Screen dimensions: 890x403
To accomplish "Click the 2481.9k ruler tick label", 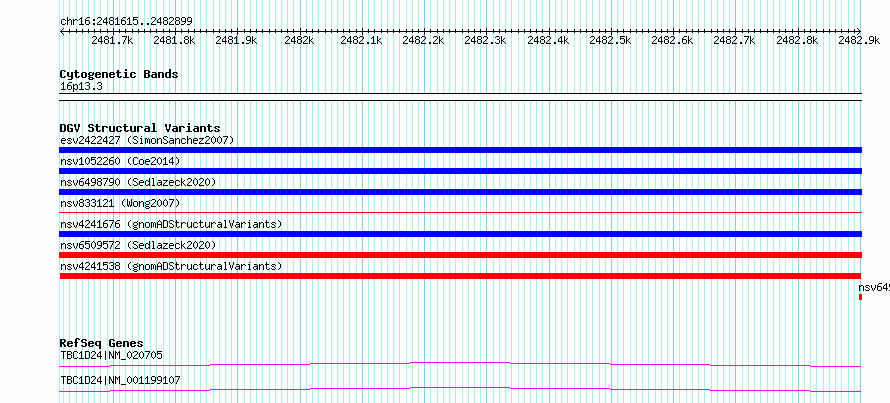I will [x=237, y=40].
